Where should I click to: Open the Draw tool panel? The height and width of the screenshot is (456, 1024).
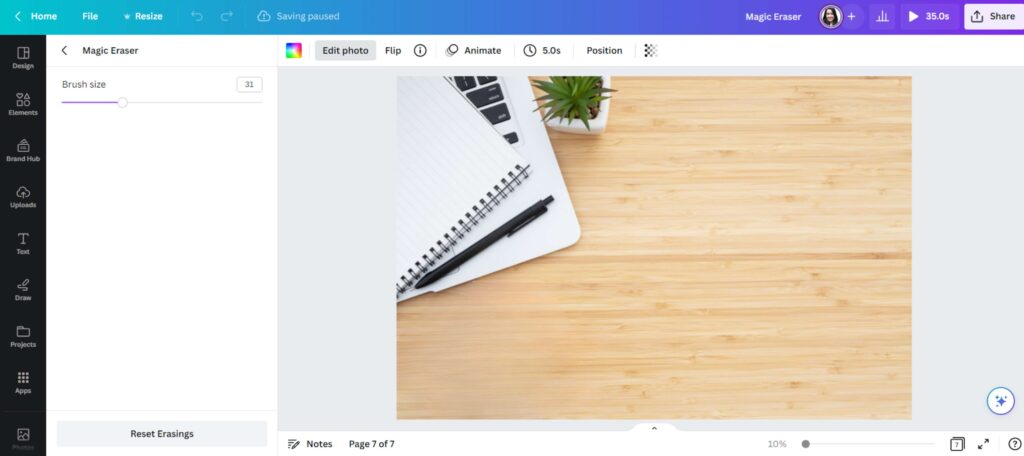(23, 289)
